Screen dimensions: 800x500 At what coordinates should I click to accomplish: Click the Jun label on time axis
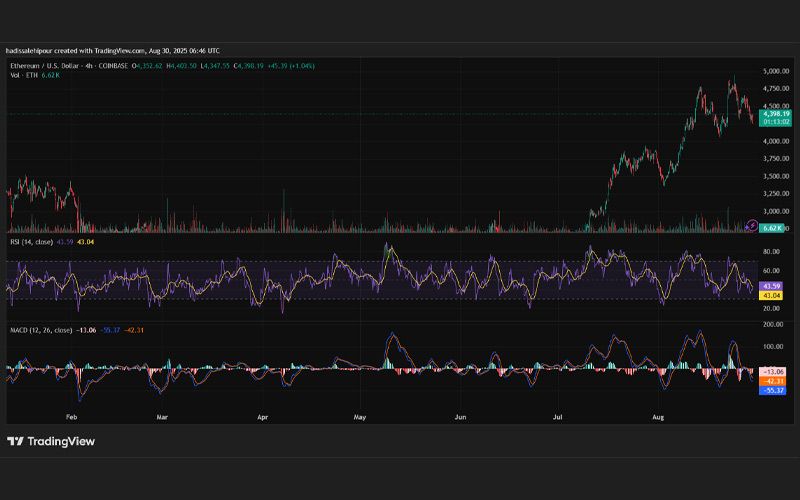click(460, 417)
